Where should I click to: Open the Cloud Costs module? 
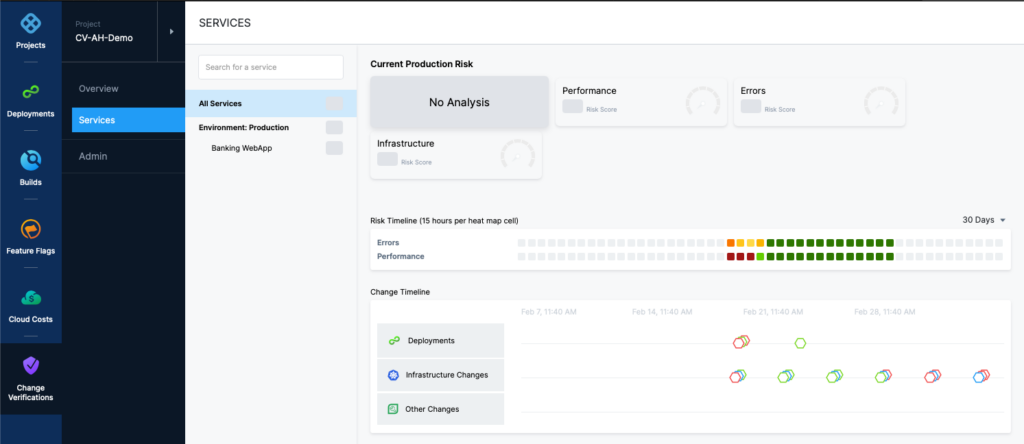[31, 305]
